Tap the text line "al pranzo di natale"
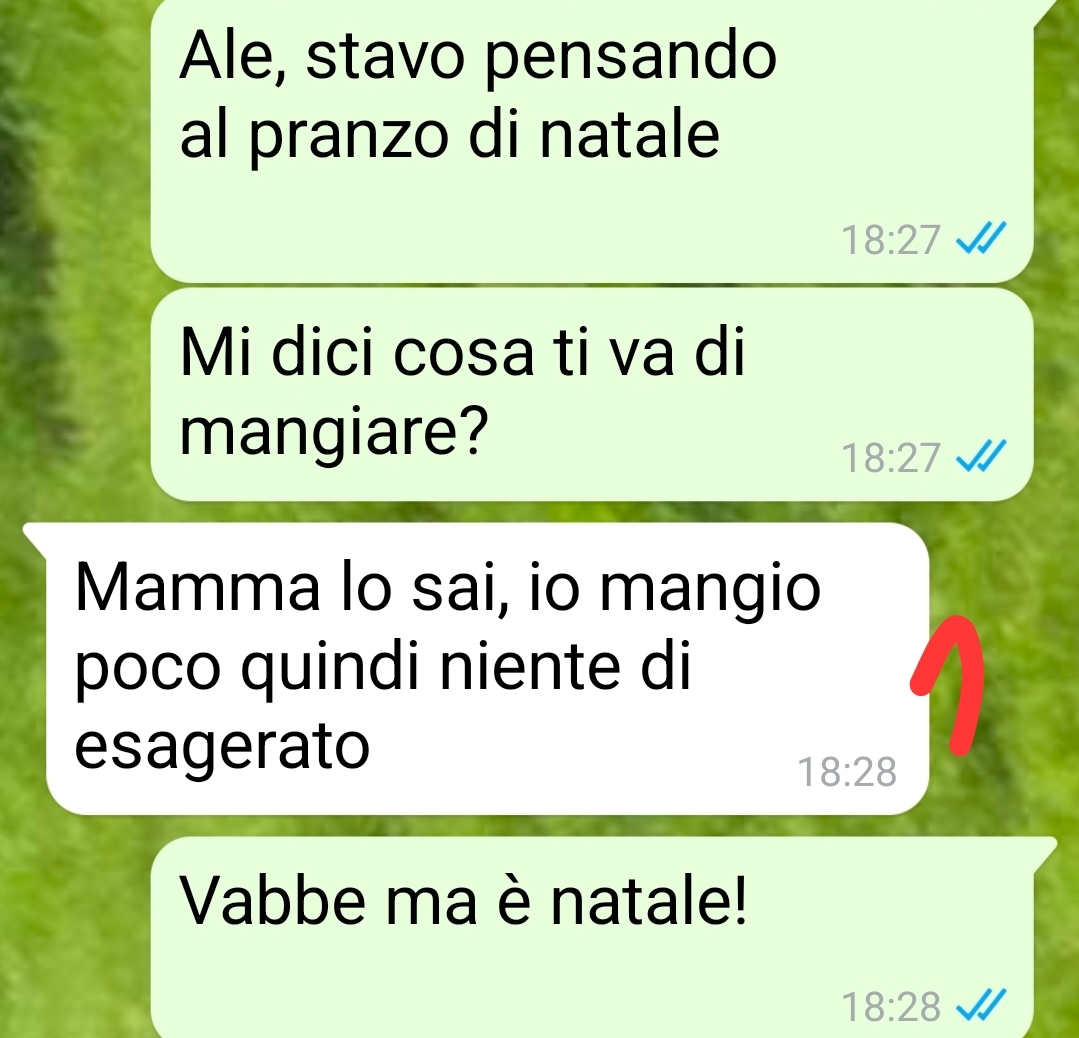The height and width of the screenshot is (1038, 1079). pyautogui.click(x=449, y=136)
